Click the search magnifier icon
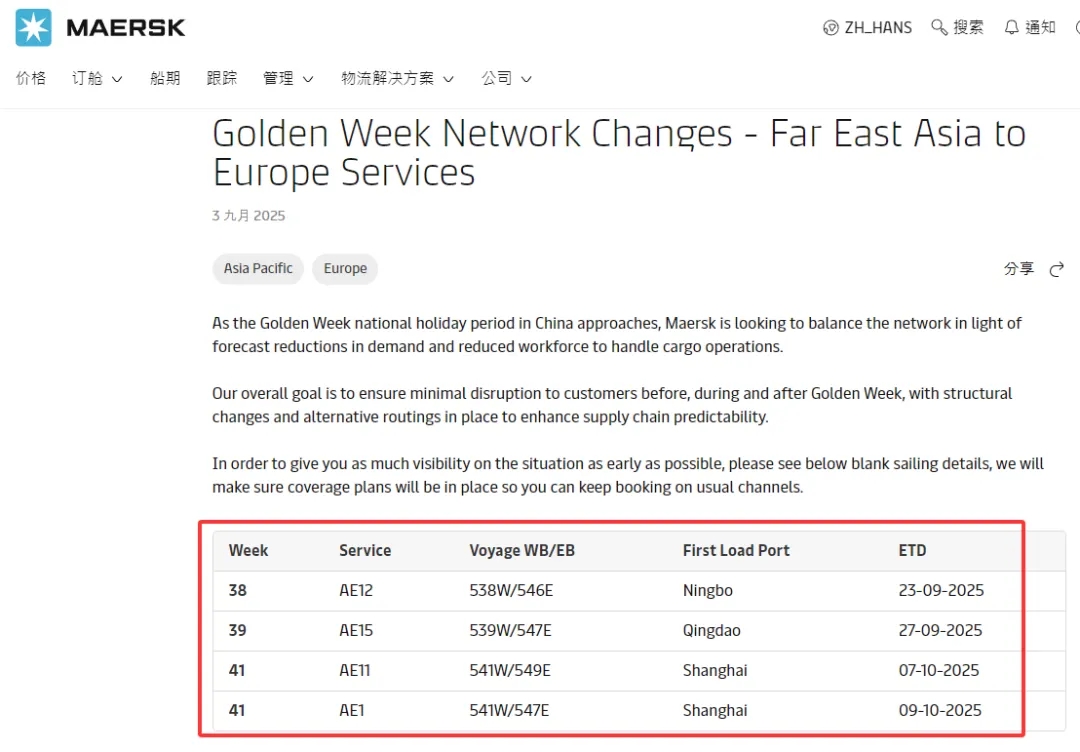This screenshot has width=1080, height=752. 939,28
